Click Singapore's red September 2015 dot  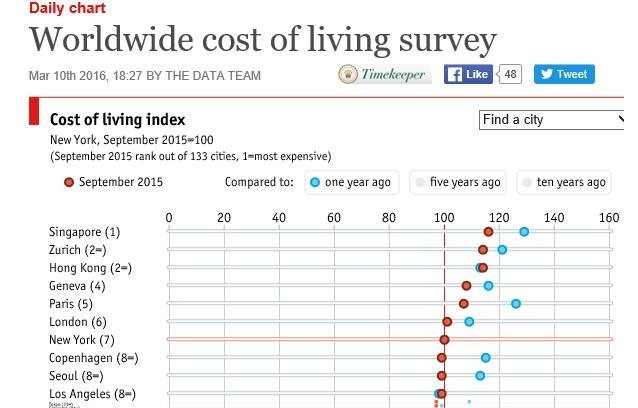tap(488, 232)
